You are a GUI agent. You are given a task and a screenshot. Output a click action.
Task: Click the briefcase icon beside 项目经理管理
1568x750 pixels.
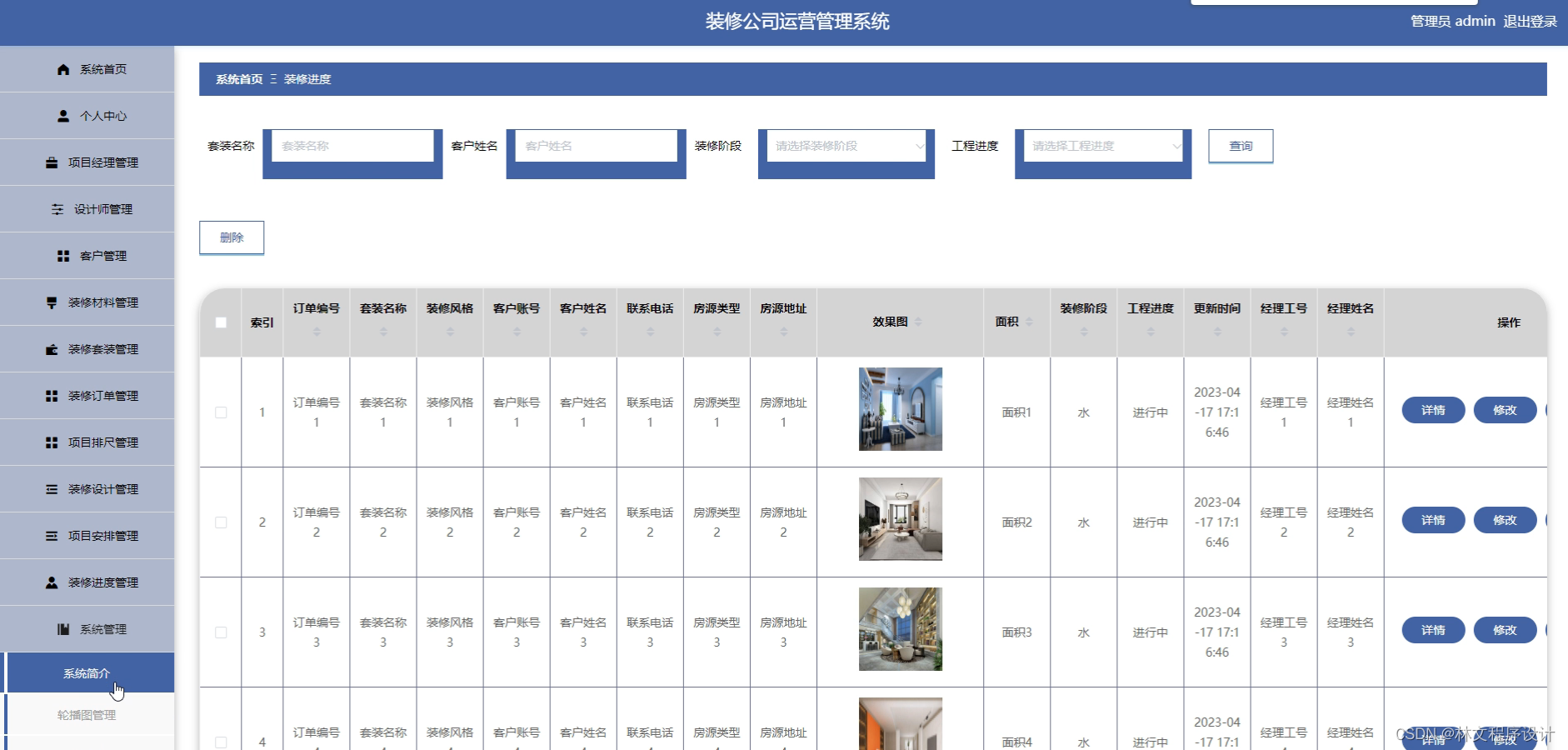(x=52, y=162)
